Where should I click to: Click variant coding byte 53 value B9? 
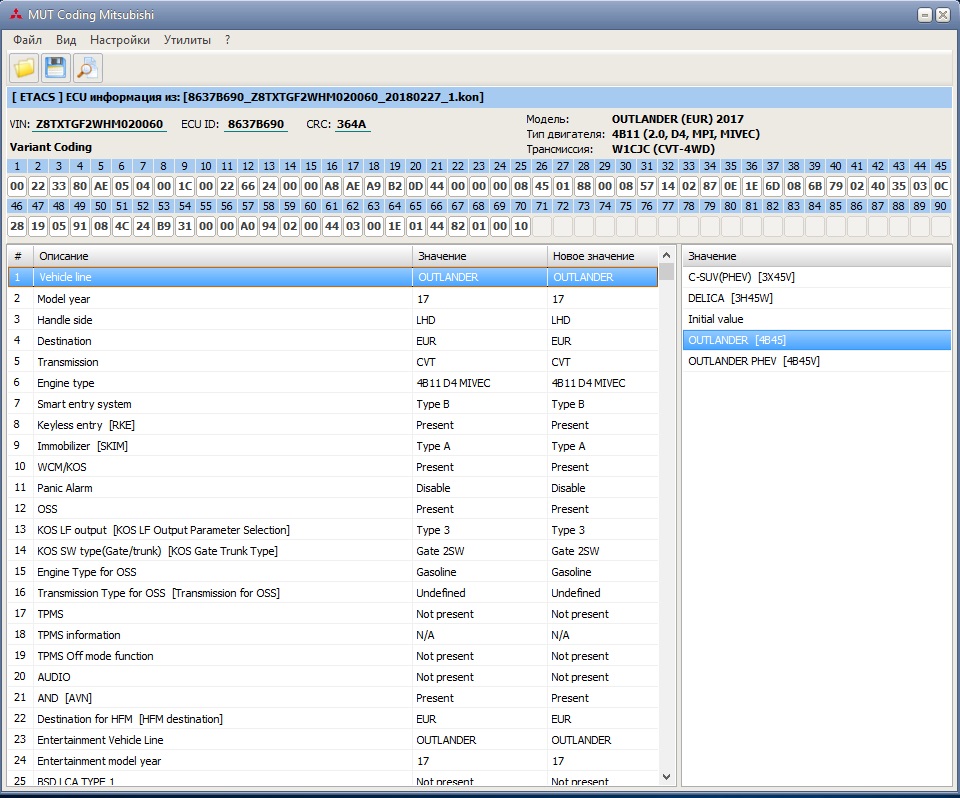(164, 226)
